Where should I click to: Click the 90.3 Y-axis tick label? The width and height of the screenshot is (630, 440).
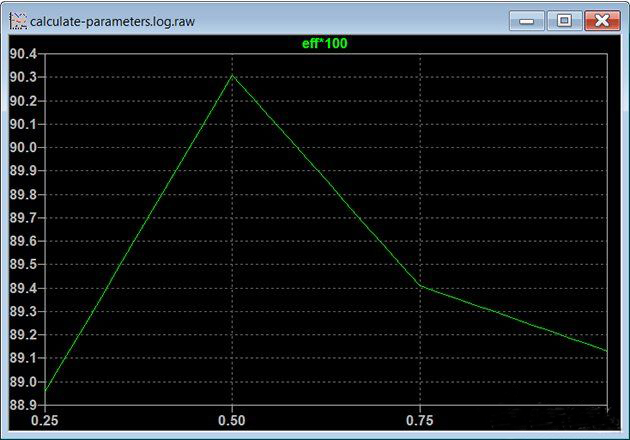click(23, 78)
